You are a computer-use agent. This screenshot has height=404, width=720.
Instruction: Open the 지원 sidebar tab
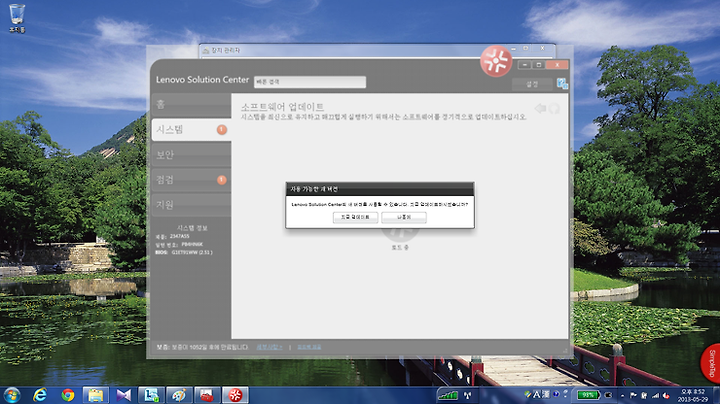point(191,205)
